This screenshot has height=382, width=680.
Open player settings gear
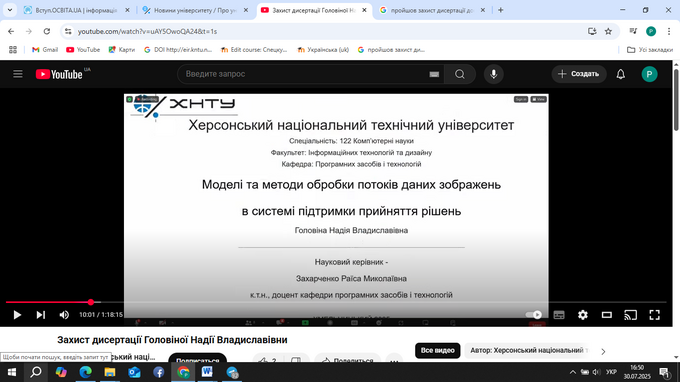pyautogui.click(x=583, y=315)
